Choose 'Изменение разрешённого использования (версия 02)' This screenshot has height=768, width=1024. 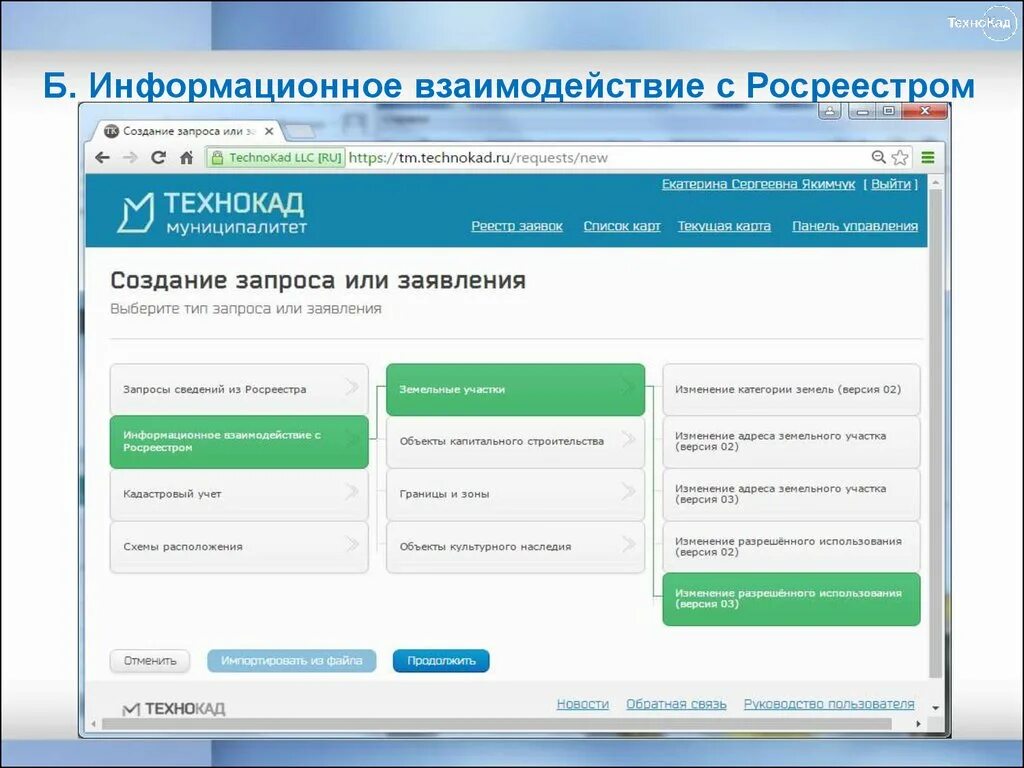792,547
